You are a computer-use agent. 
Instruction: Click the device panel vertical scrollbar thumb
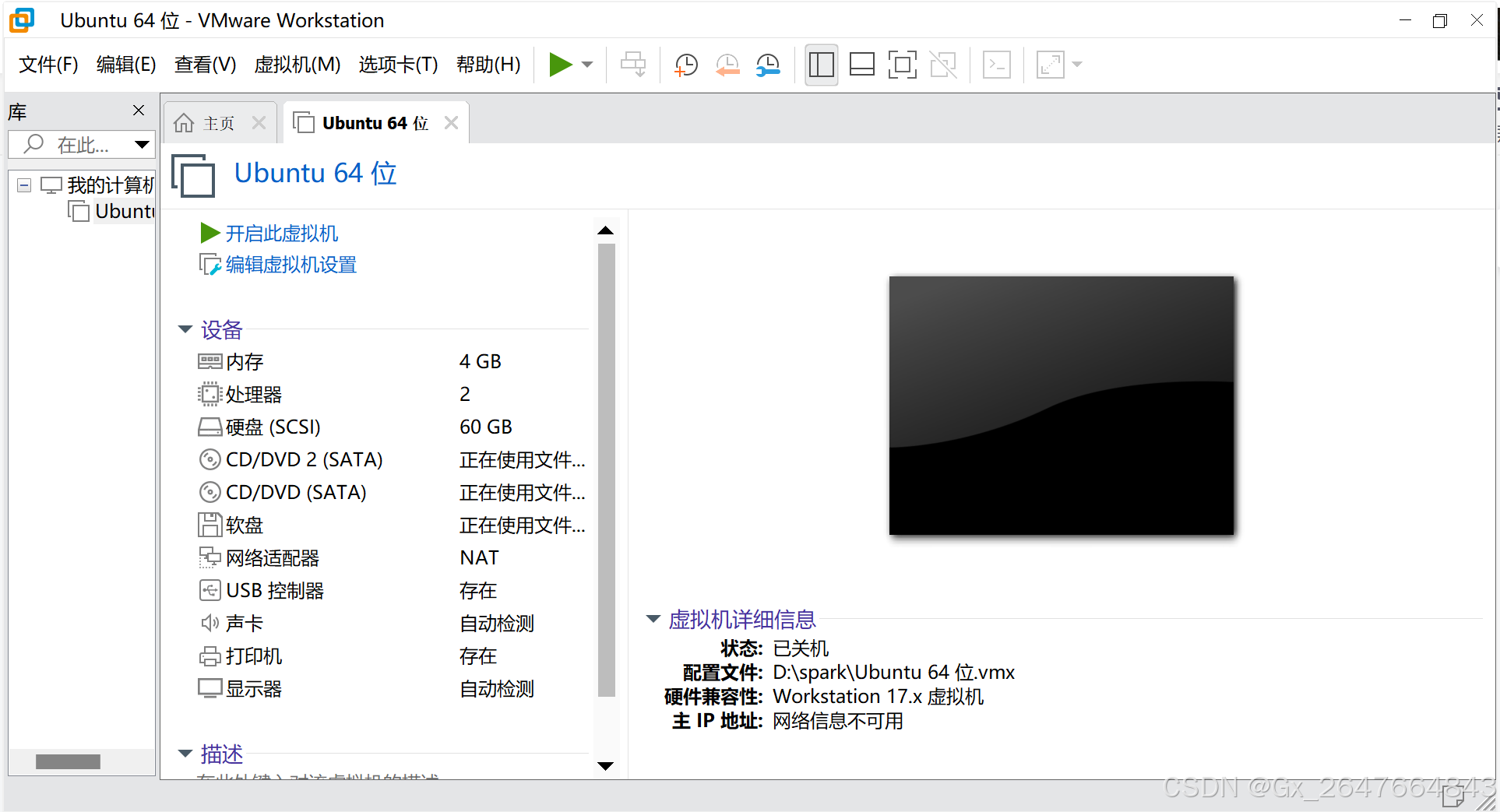point(606,470)
